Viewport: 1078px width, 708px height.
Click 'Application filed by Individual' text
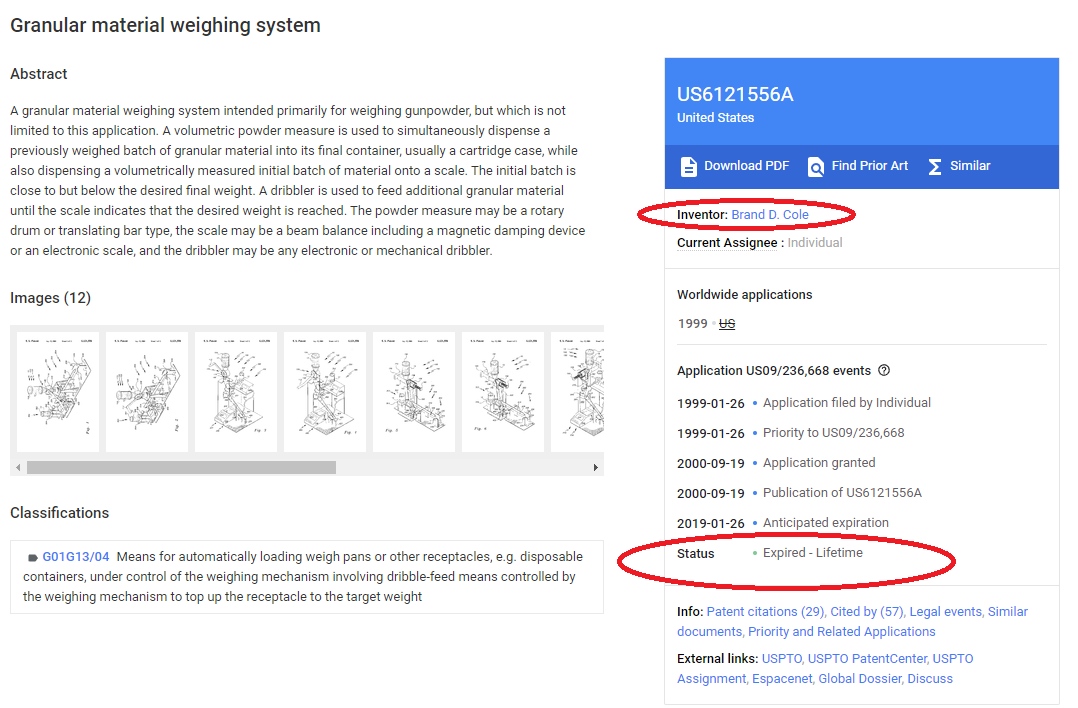point(847,403)
